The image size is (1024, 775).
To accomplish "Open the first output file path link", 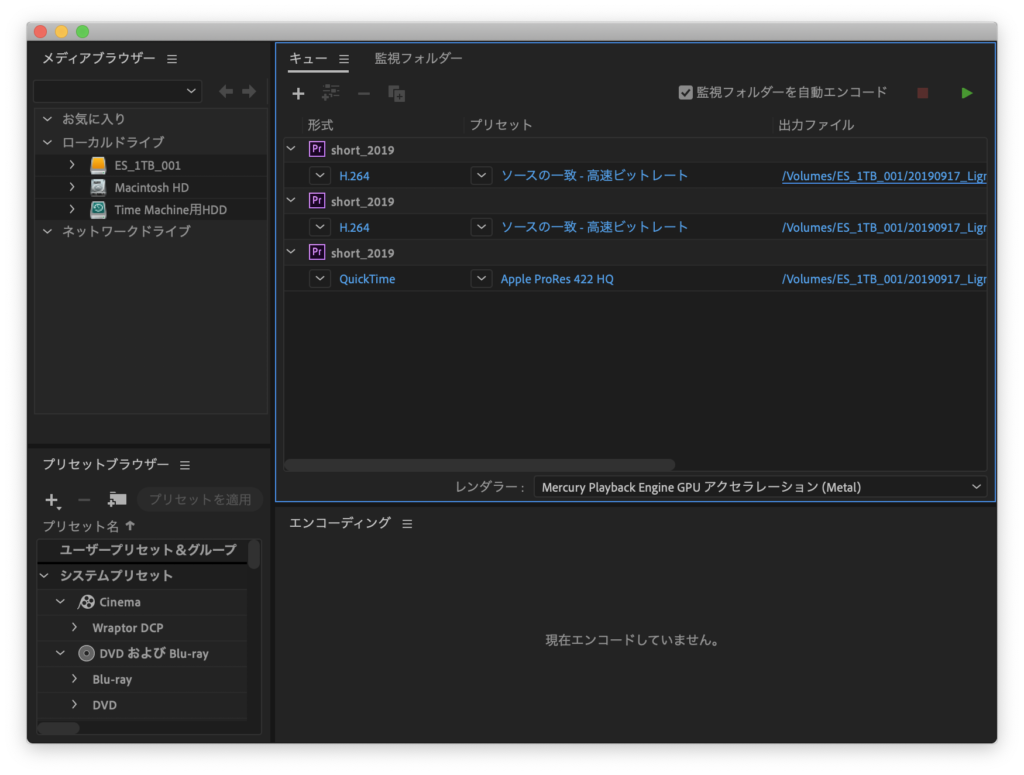I will click(884, 174).
